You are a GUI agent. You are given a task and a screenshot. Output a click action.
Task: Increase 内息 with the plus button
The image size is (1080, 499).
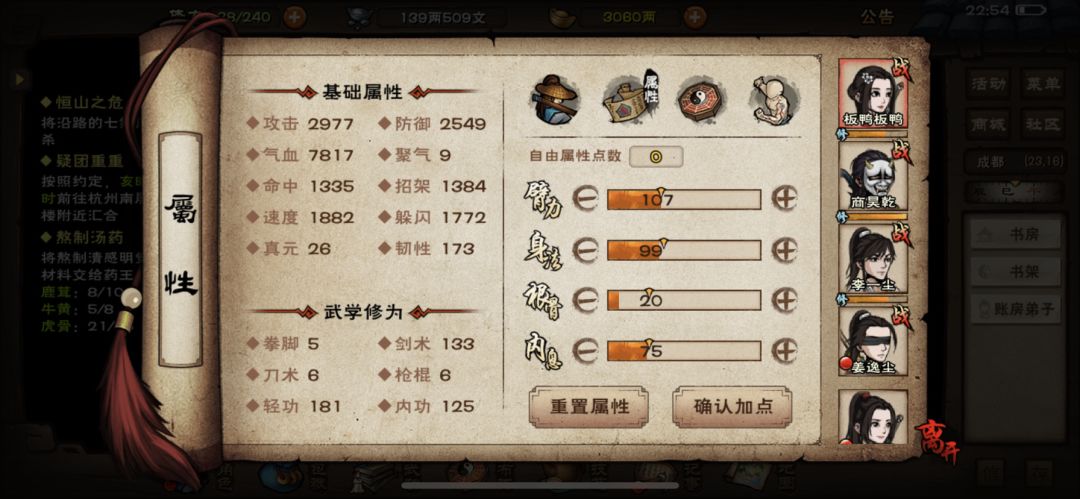point(784,351)
